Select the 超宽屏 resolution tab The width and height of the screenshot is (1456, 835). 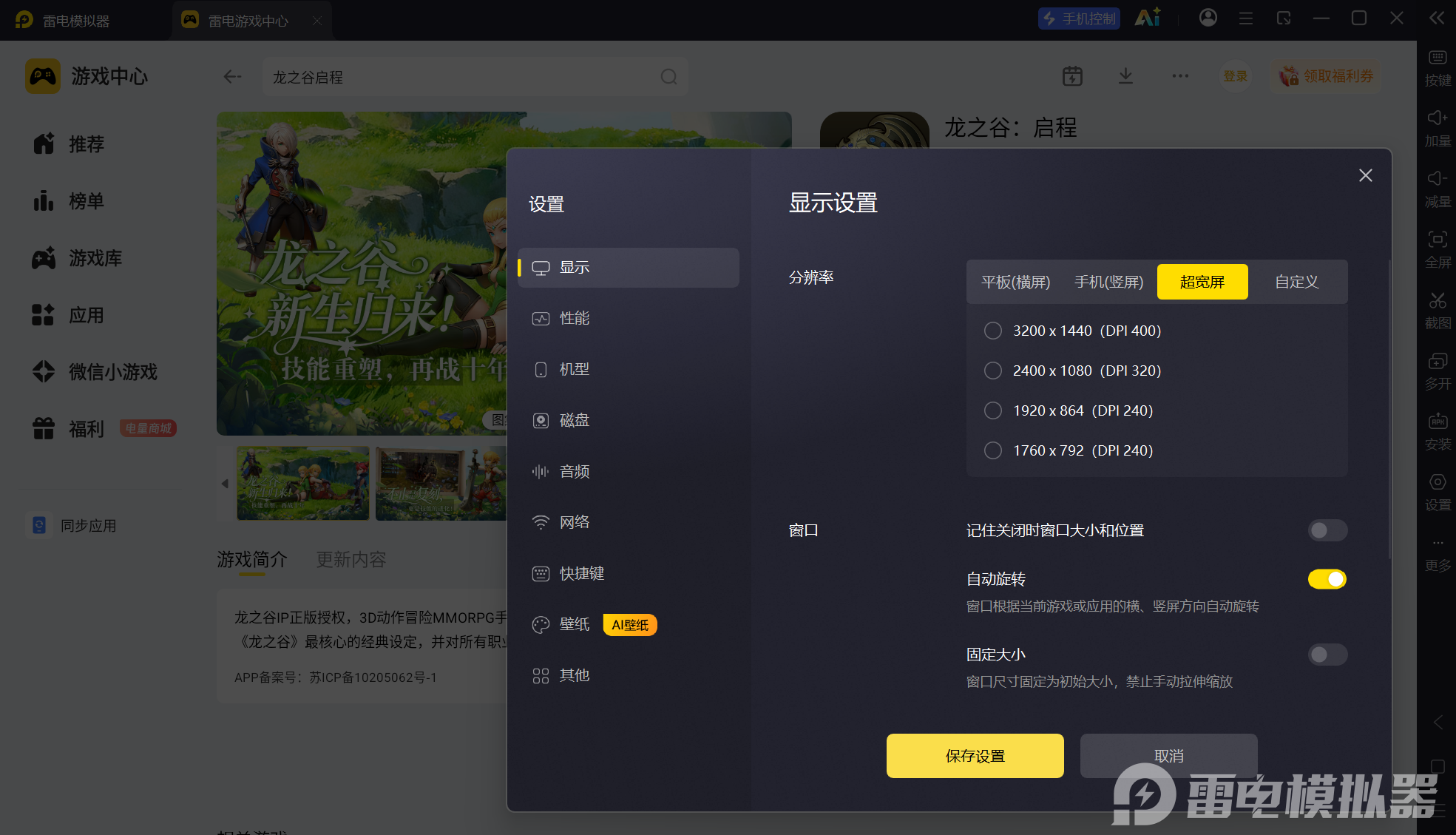[x=1202, y=282]
